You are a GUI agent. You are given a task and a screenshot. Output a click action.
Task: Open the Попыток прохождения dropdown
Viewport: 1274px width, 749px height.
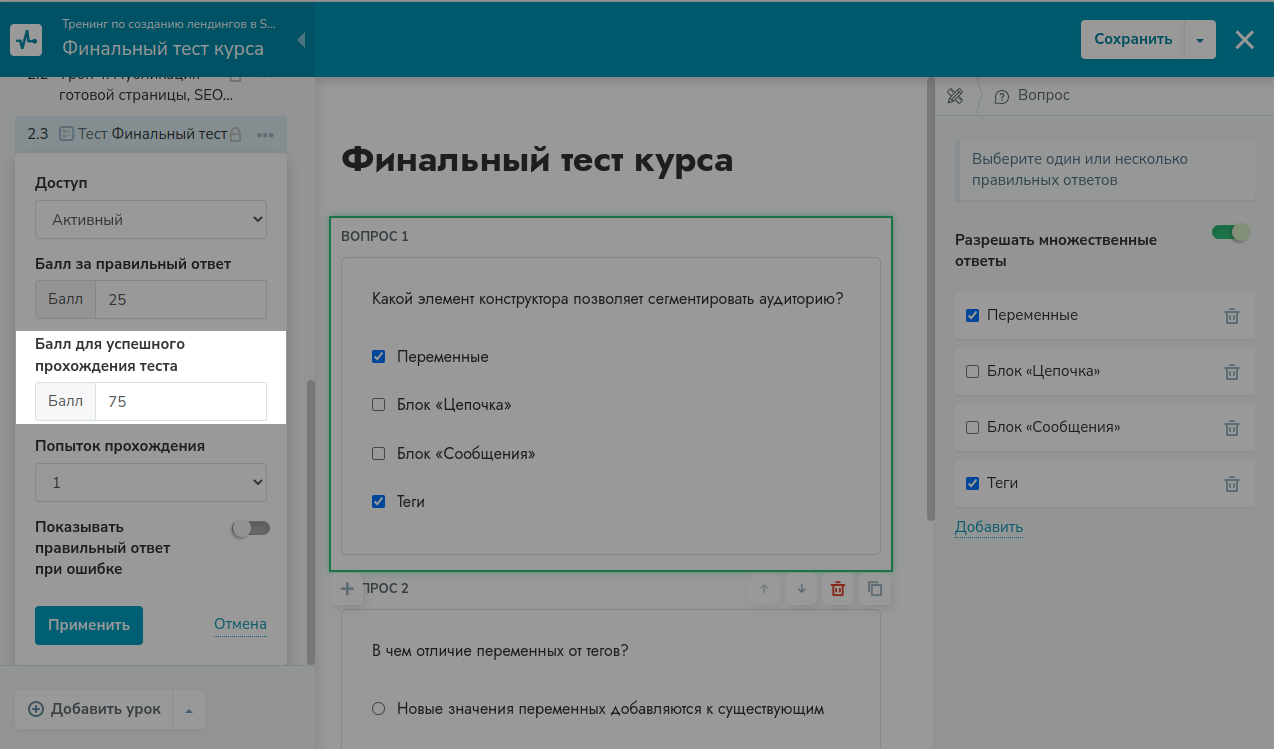pos(151,482)
